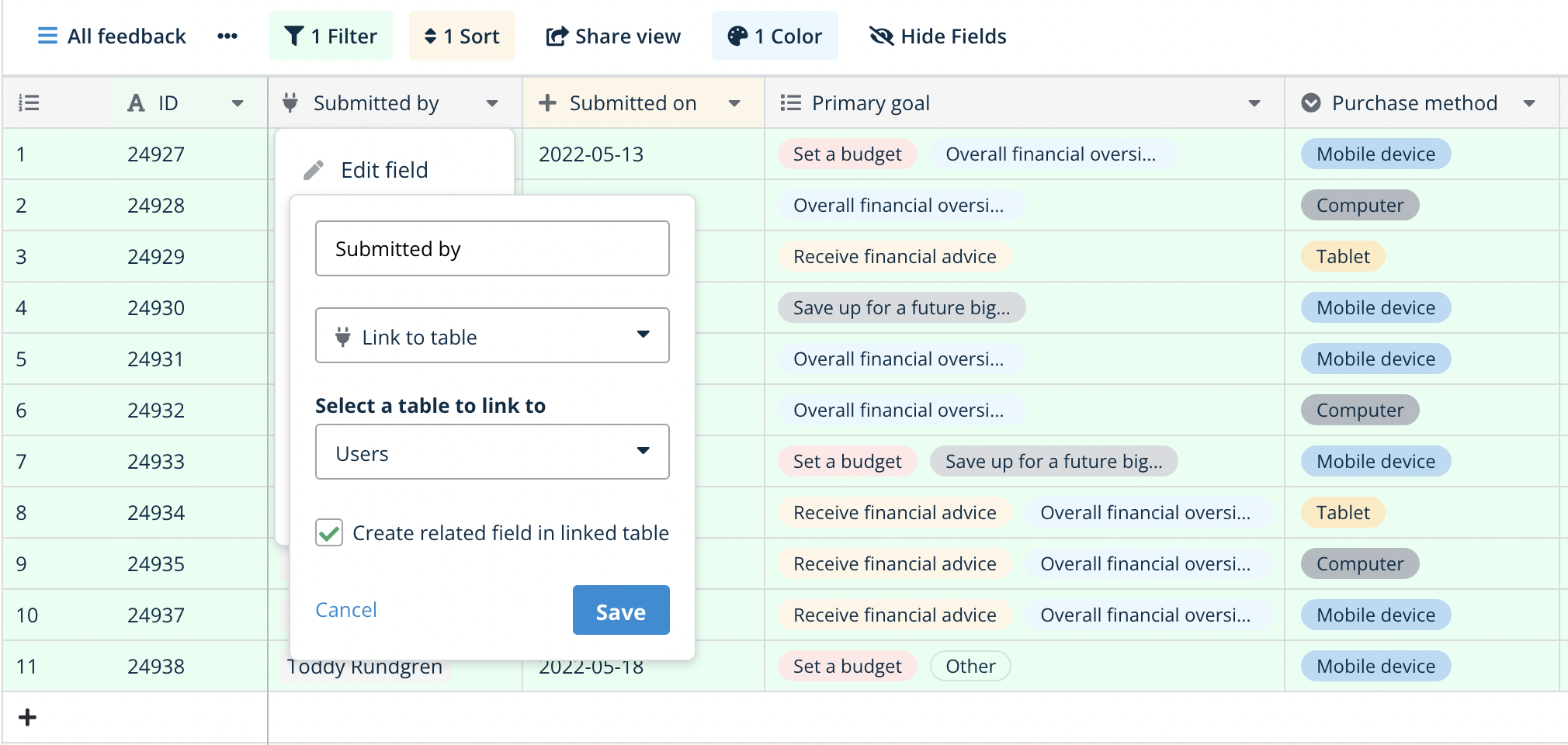Expand the Link to table field type dropdown
The image size is (1568, 745).
coord(492,336)
